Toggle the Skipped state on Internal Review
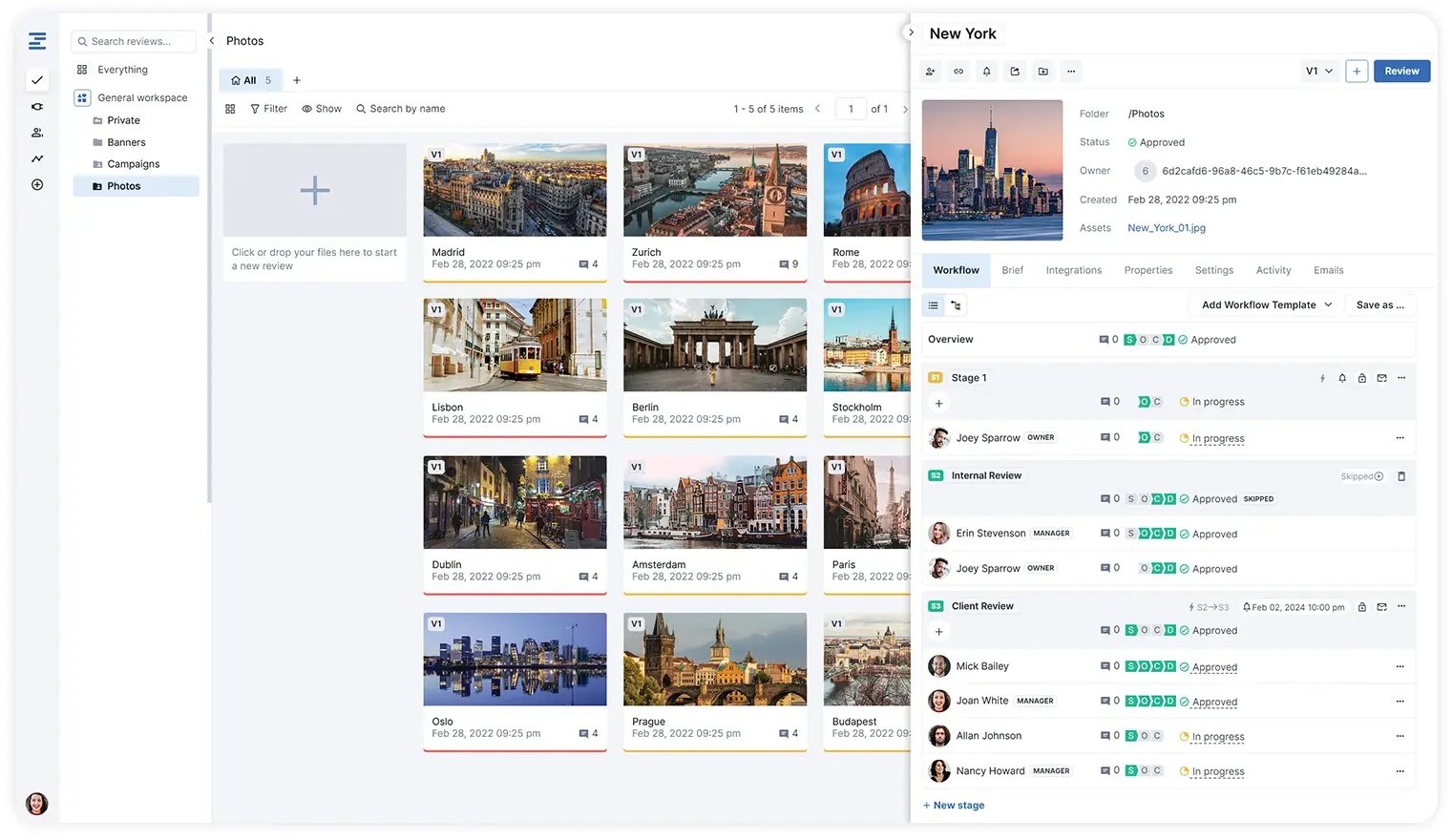Image resolution: width=1452 pixels, height=840 pixels. pos(1361,476)
